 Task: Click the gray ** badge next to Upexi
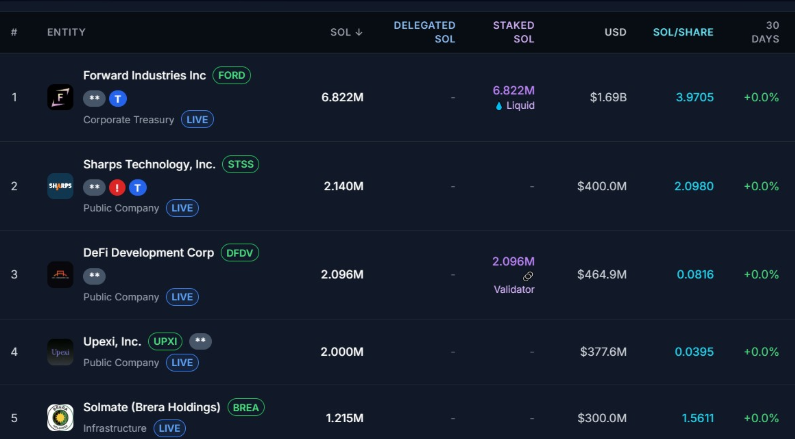click(200, 341)
